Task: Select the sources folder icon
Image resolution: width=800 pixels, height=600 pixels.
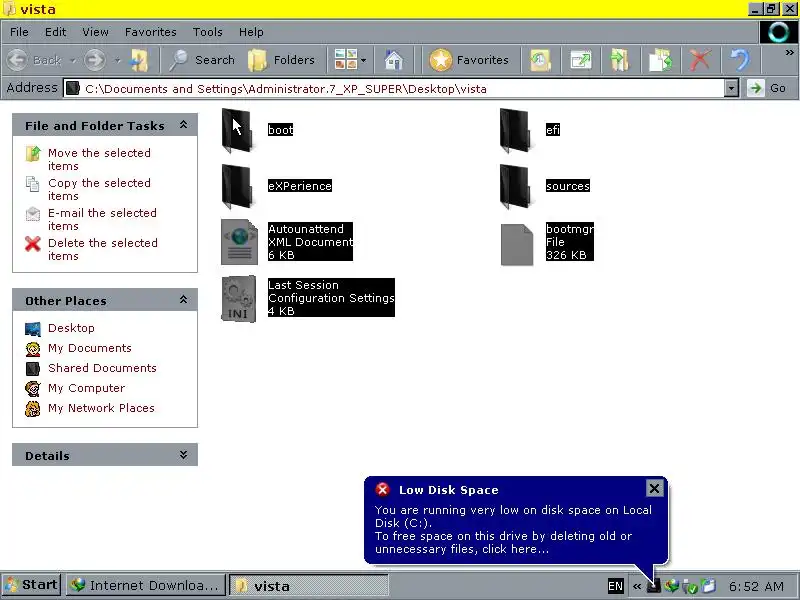Action: click(516, 186)
